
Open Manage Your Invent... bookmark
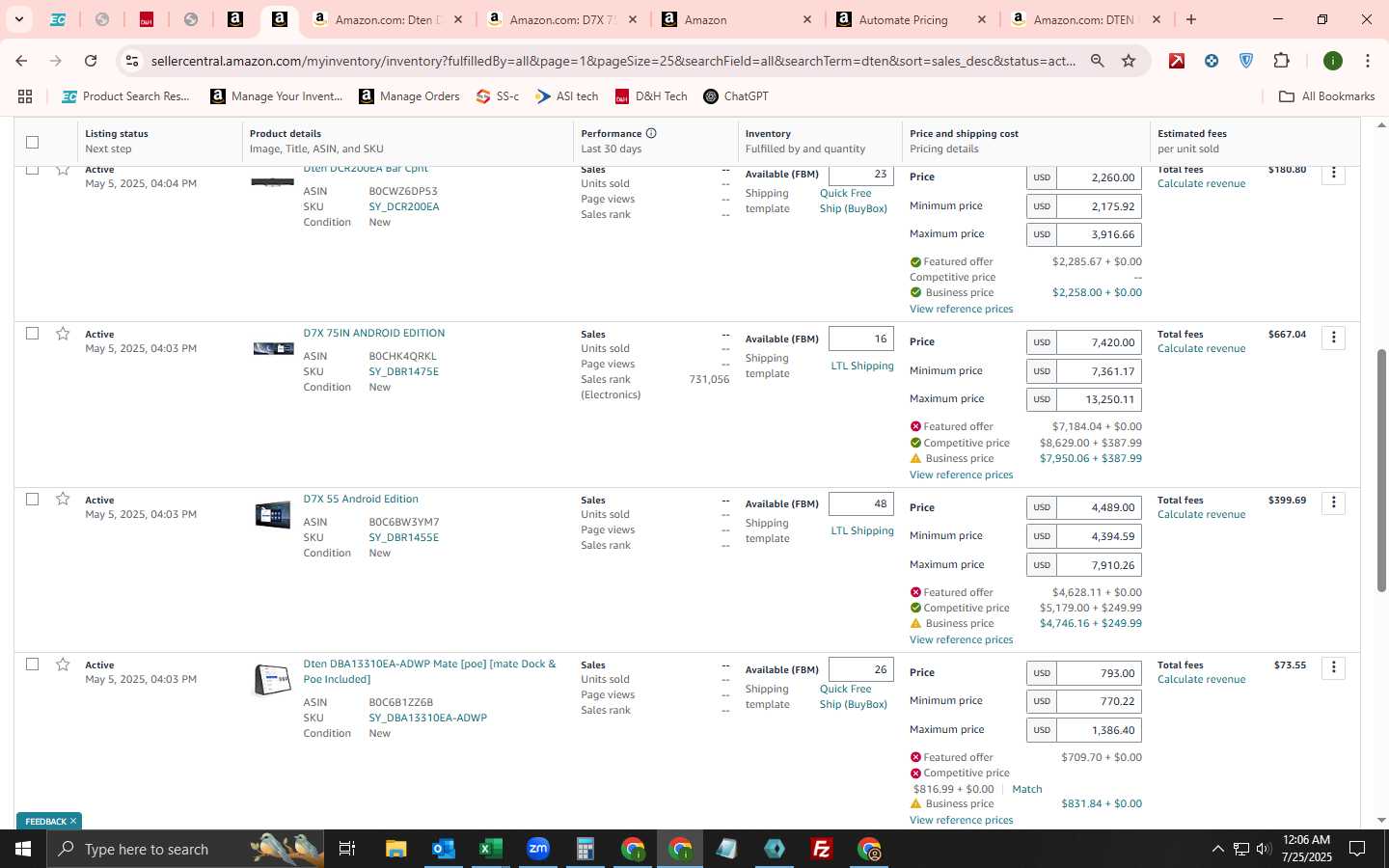pos(277,96)
